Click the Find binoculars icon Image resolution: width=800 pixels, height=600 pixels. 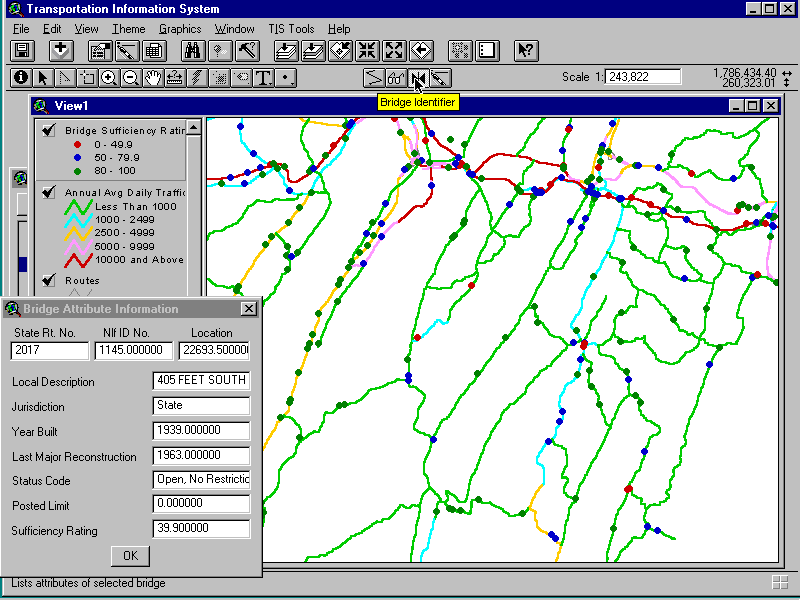(194, 51)
